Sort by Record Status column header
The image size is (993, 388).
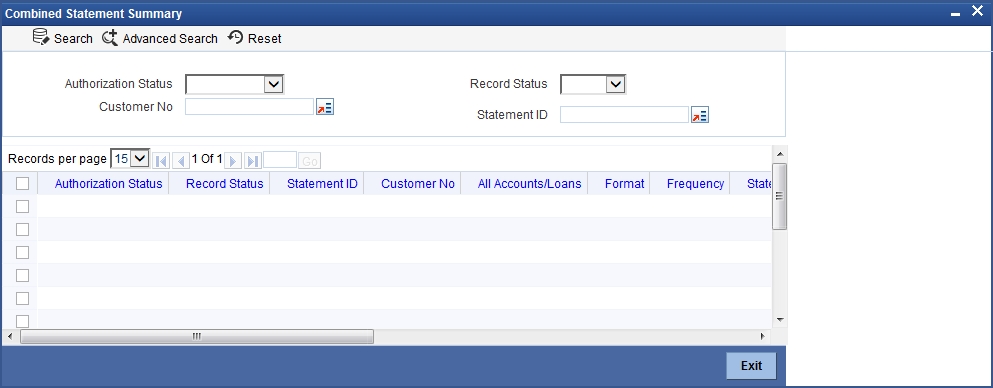(225, 184)
